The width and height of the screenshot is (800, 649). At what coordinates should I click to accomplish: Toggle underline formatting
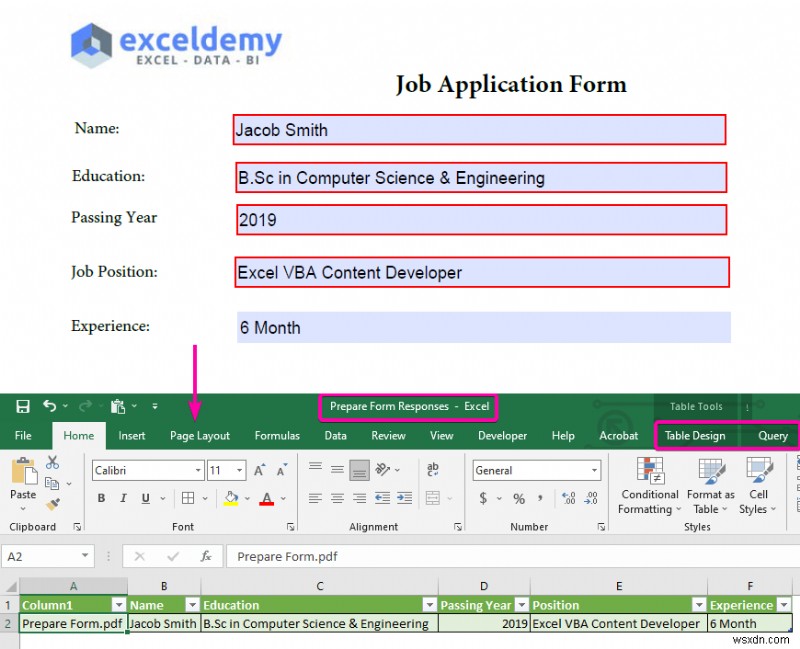[x=145, y=497]
